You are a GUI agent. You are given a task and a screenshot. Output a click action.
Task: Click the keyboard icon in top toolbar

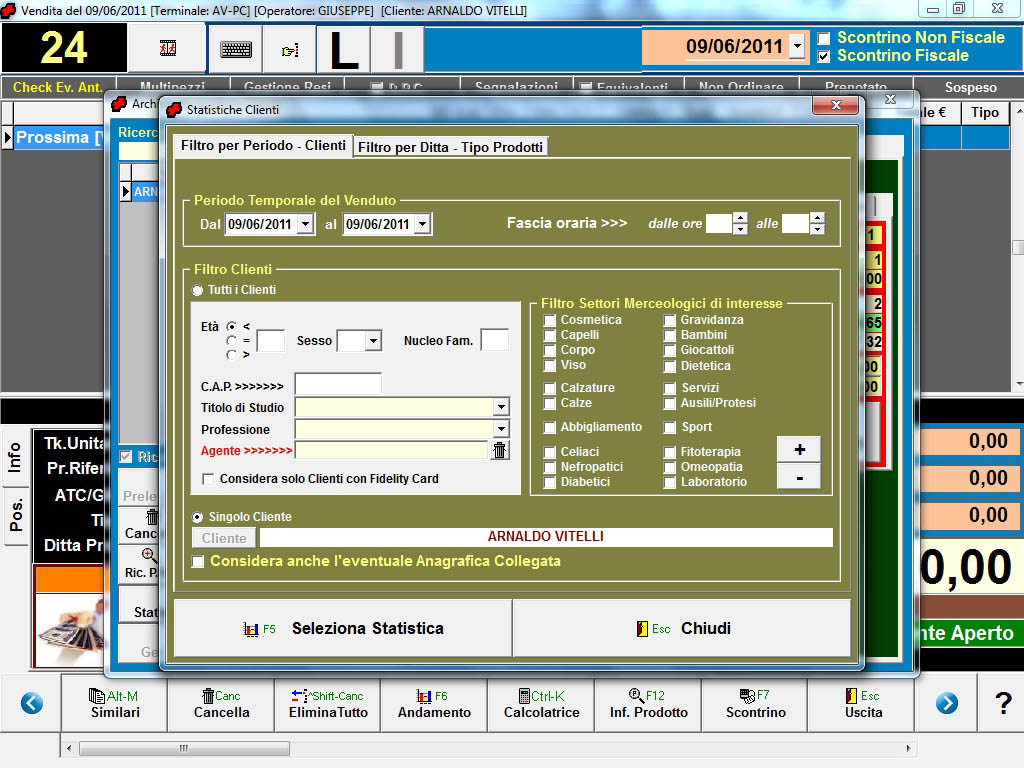coord(236,49)
